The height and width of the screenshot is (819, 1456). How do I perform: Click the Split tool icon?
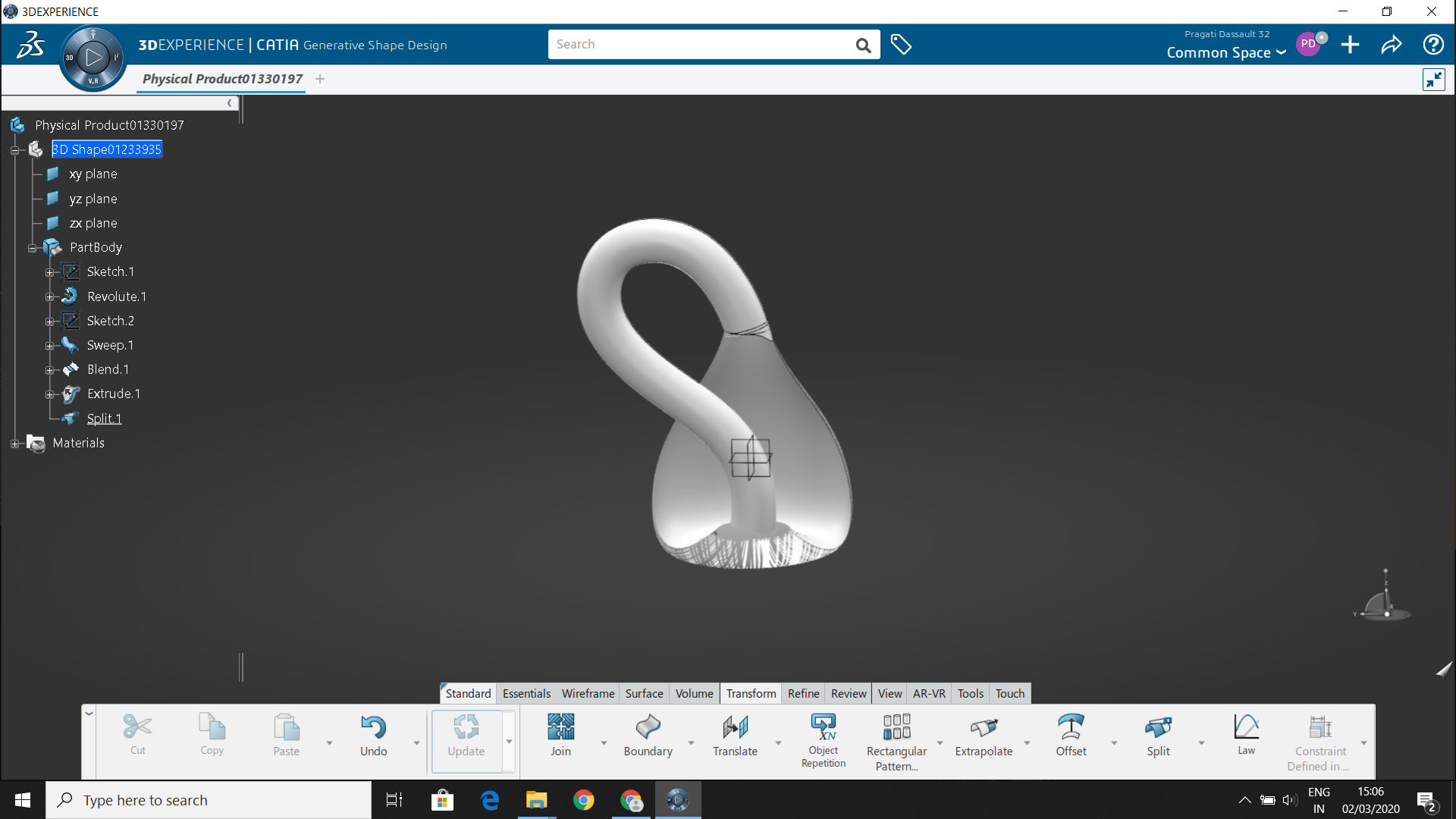1158,727
